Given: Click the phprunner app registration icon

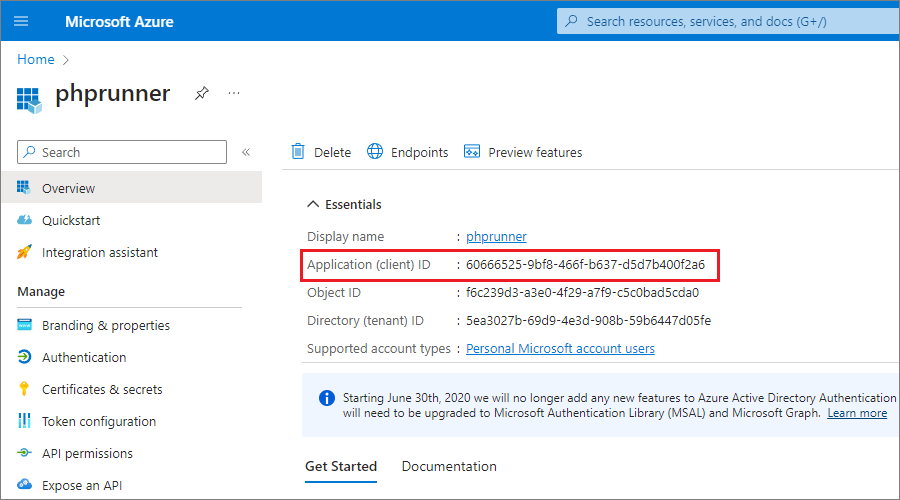Looking at the screenshot, I should (29, 100).
